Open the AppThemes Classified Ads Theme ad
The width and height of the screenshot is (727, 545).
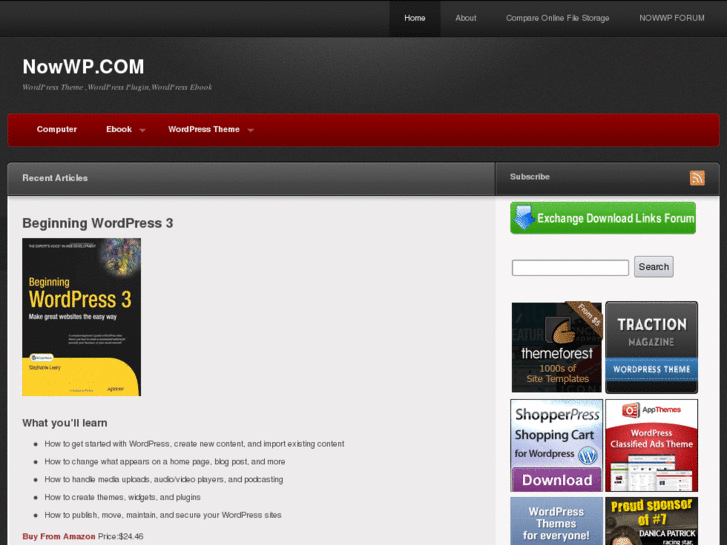tap(651, 445)
